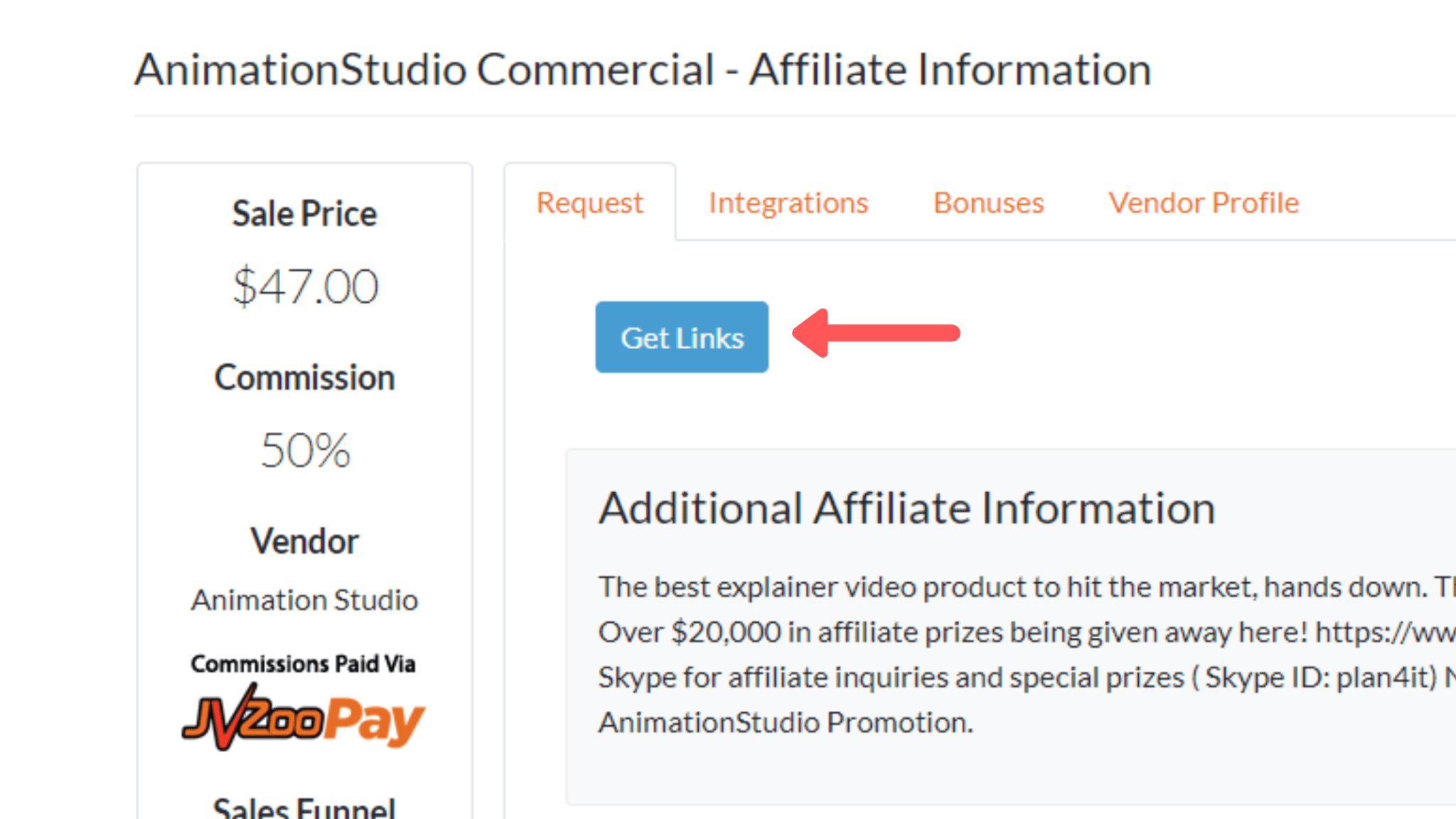Click the Skype ID plan4it text
This screenshot has width=1456, height=819.
point(1321,678)
